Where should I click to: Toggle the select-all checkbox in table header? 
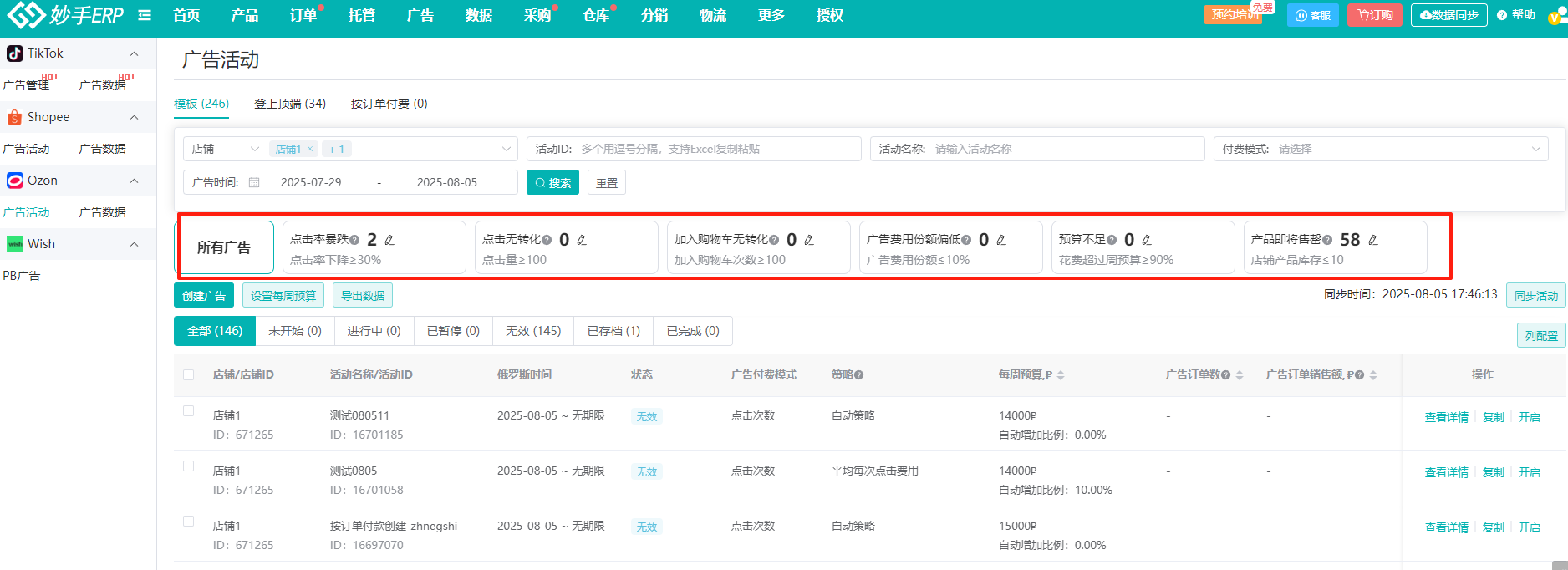[x=189, y=375]
